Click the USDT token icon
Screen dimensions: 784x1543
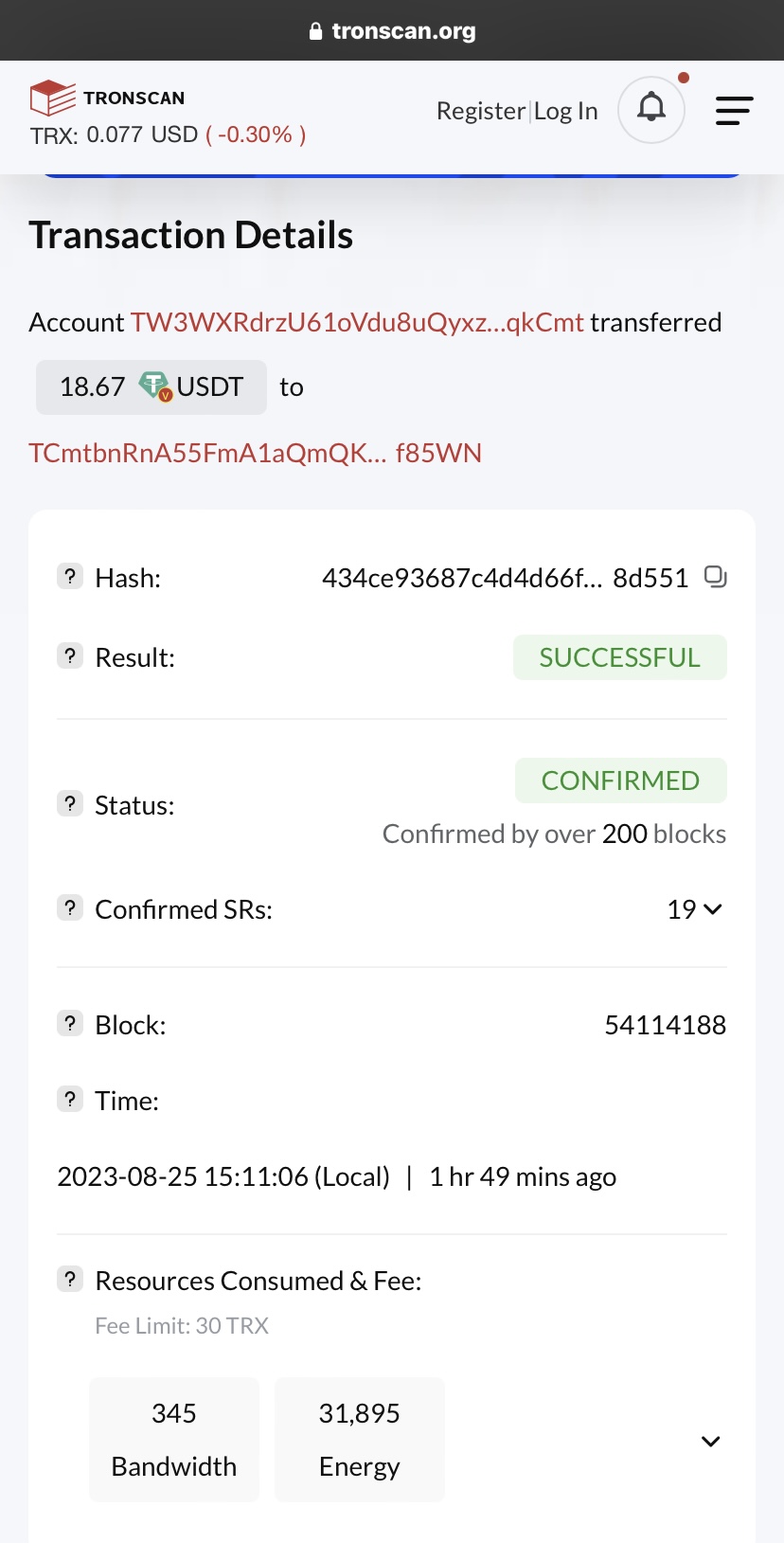(155, 386)
